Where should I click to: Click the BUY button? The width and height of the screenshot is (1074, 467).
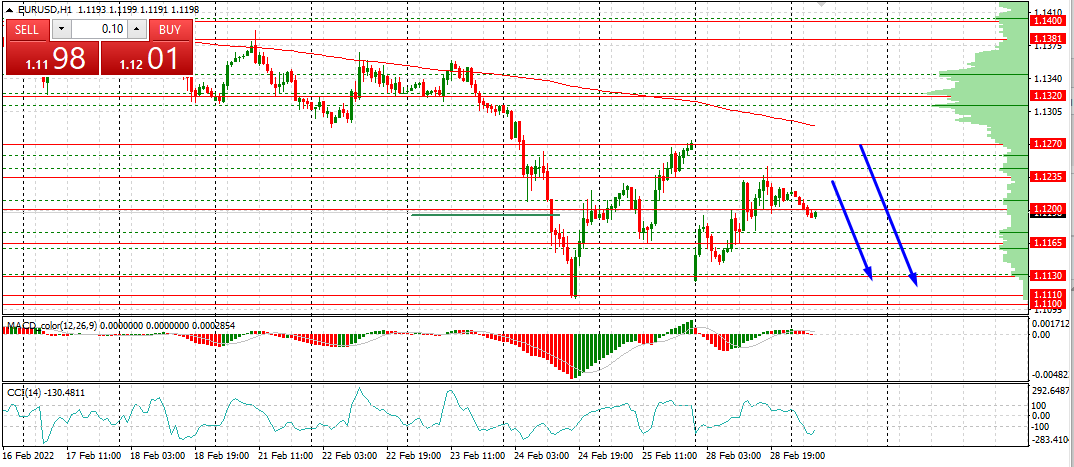pyautogui.click(x=170, y=29)
